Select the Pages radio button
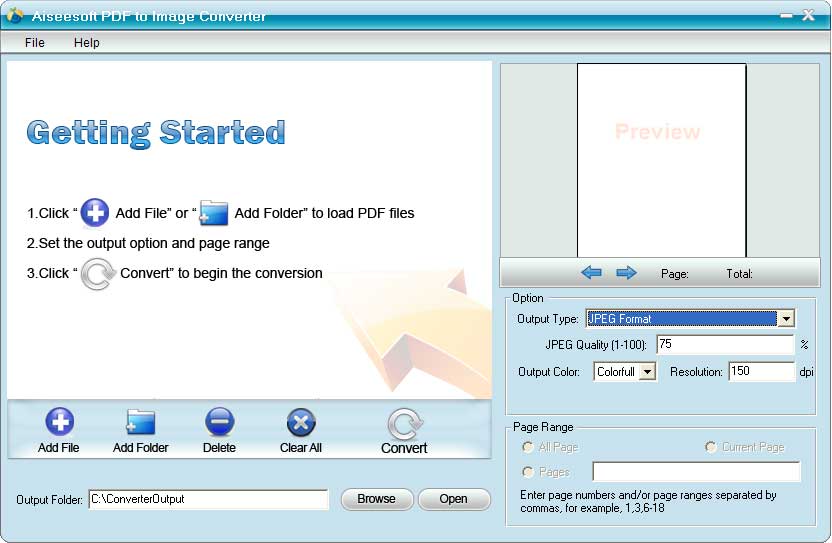 click(x=527, y=471)
